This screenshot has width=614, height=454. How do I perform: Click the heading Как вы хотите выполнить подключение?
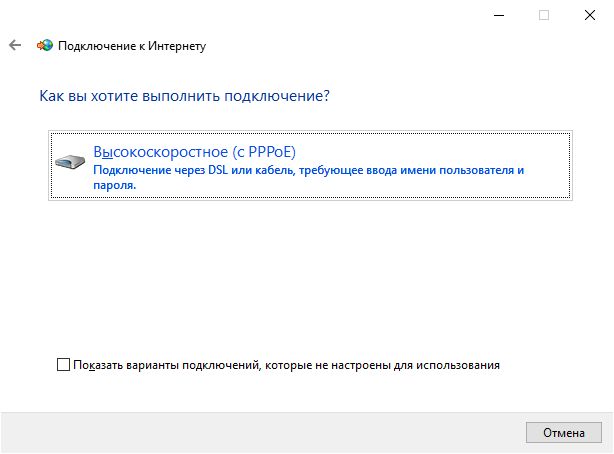click(x=184, y=97)
